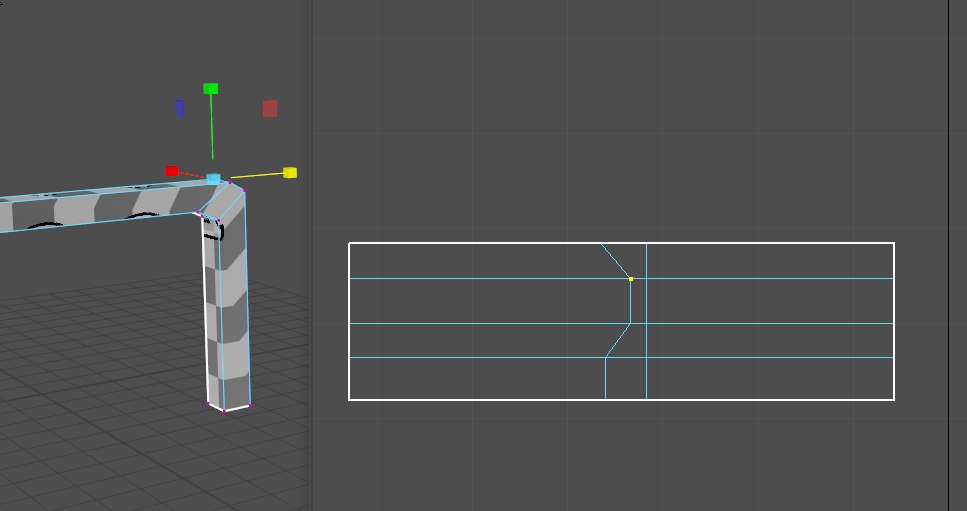The width and height of the screenshot is (967, 511).
Task: Click the UV edge below the yellow vertex
Action: [x=630, y=301]
